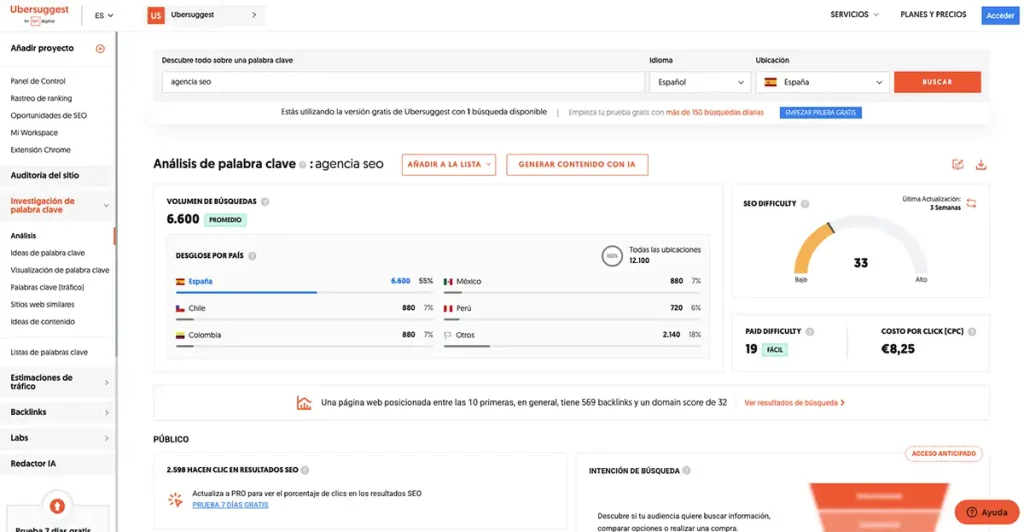Viewport: 1024px width, 532px height.
Task: Click the Colombia flag icon
Action: [x=180, y=335]
